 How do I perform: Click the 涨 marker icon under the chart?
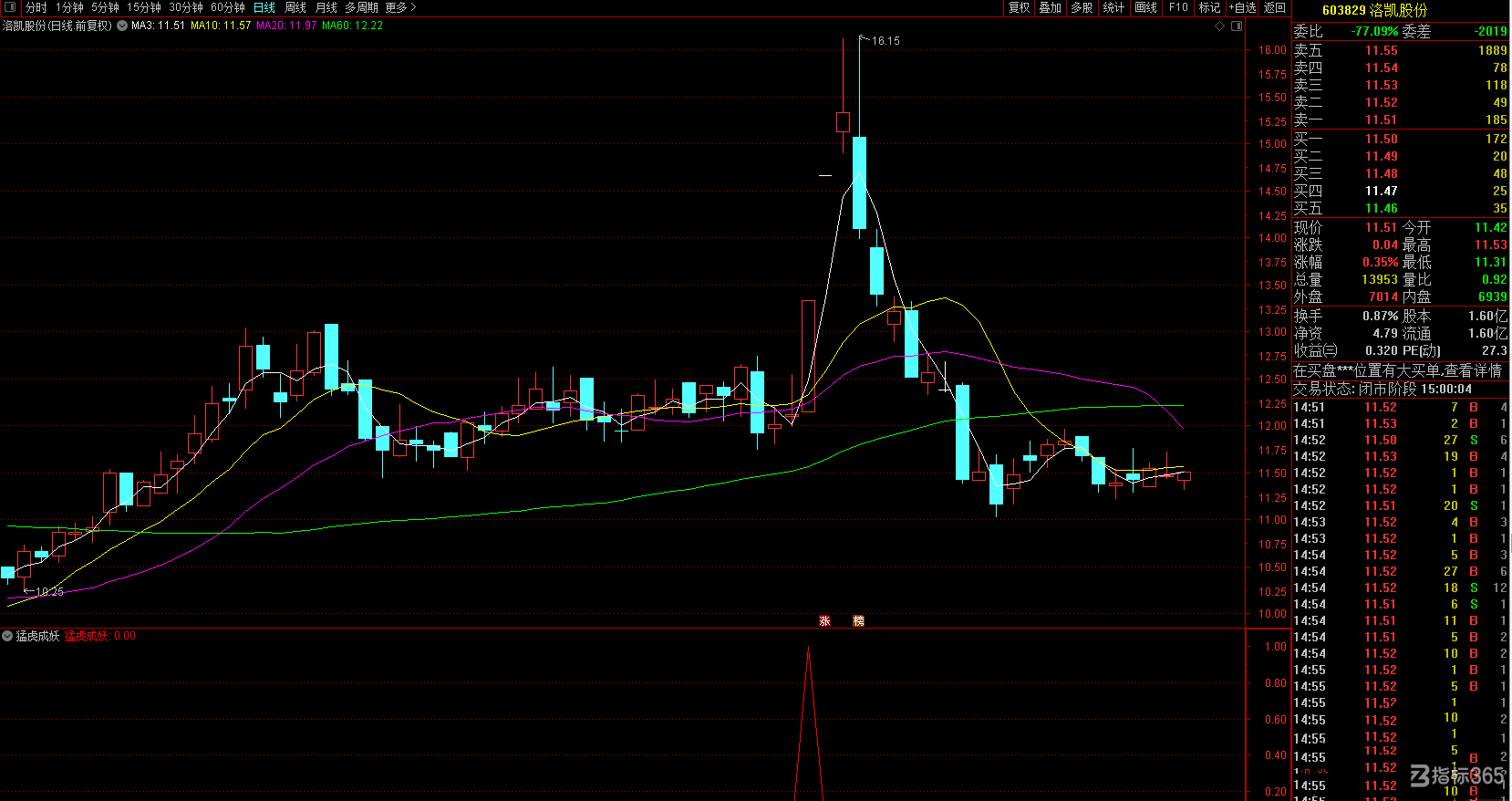[x=824, y=620]
